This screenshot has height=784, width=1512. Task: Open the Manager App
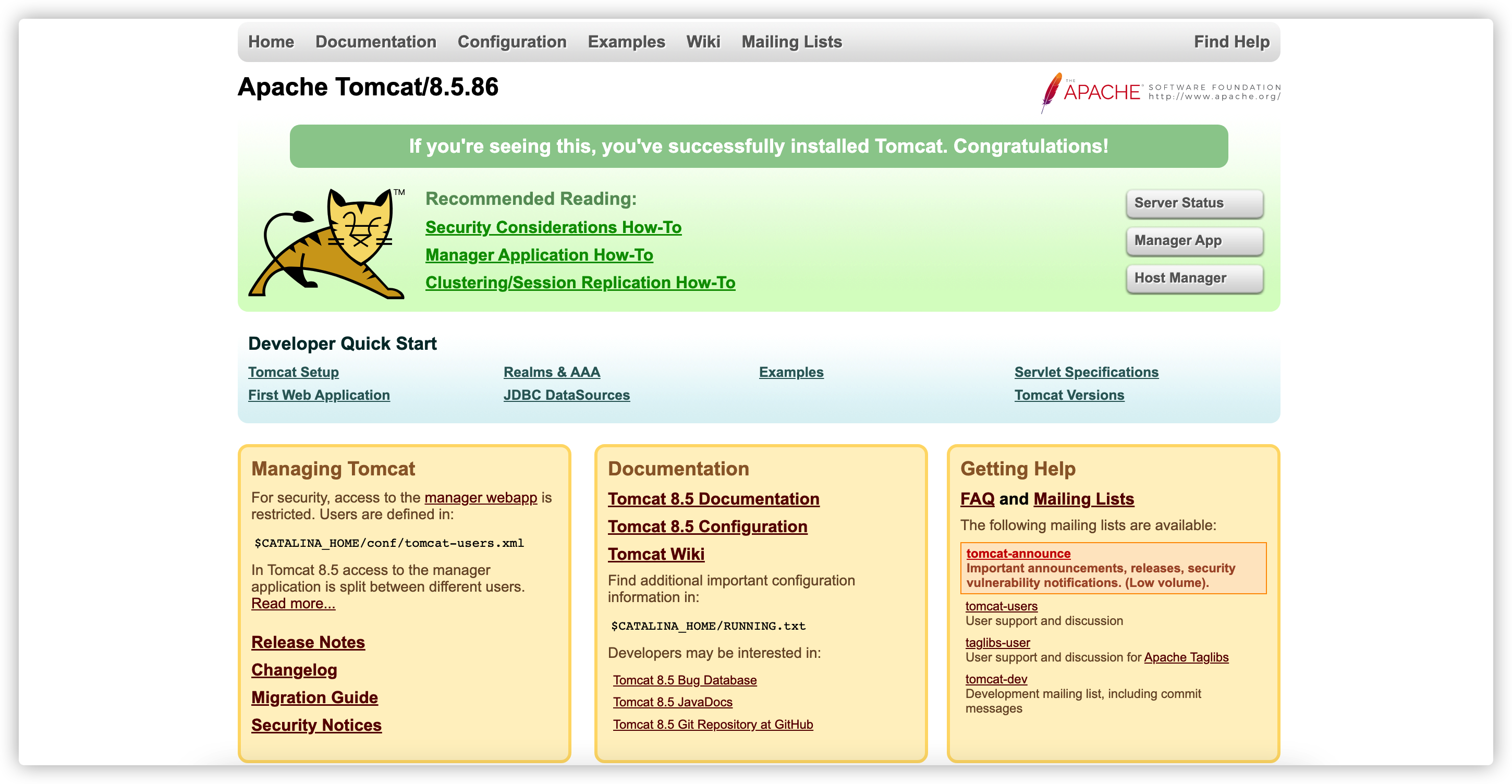point(1194,241)
